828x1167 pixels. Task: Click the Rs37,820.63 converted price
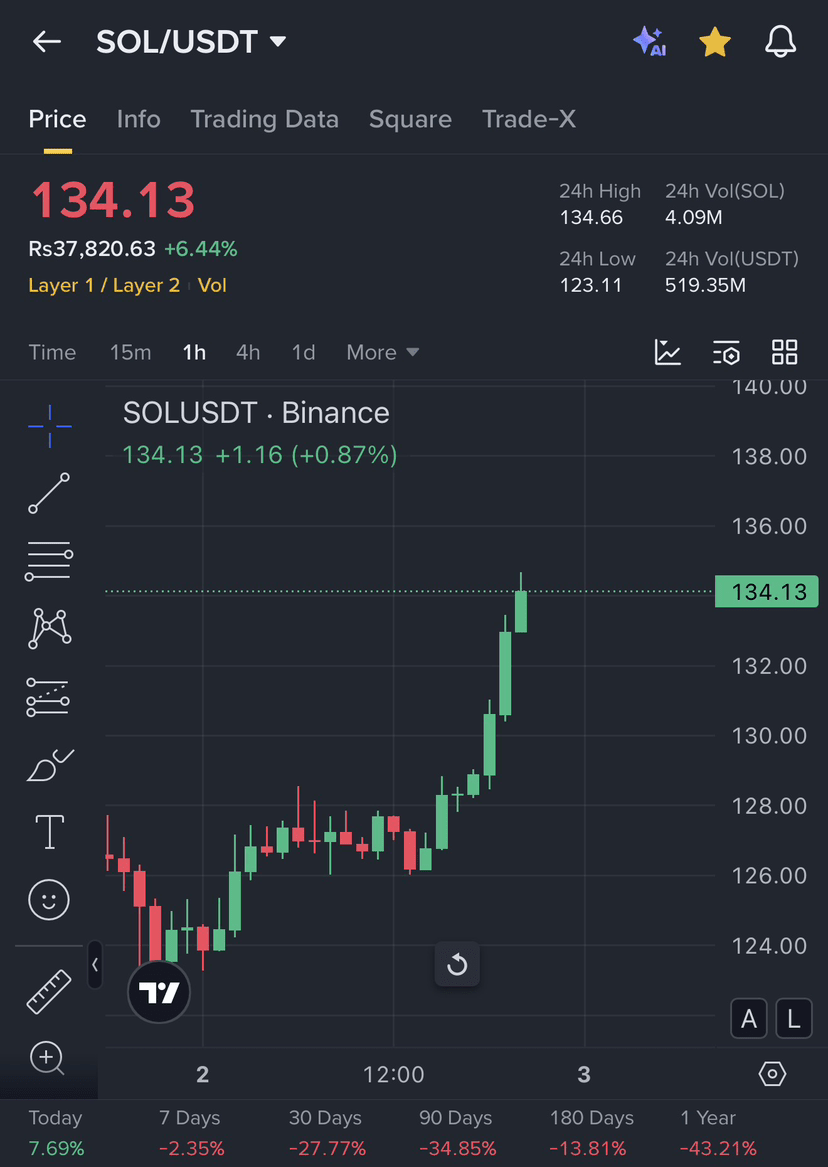pos(92,249)
